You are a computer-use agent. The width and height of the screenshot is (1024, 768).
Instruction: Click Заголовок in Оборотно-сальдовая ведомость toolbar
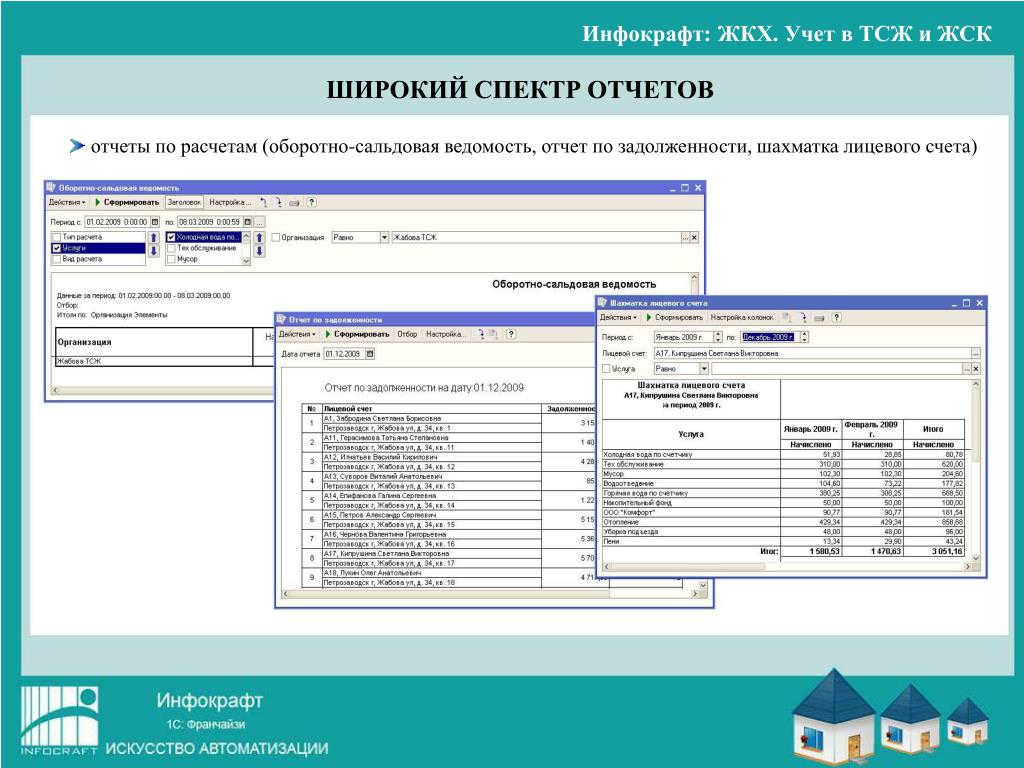click(x=184, y=202)
